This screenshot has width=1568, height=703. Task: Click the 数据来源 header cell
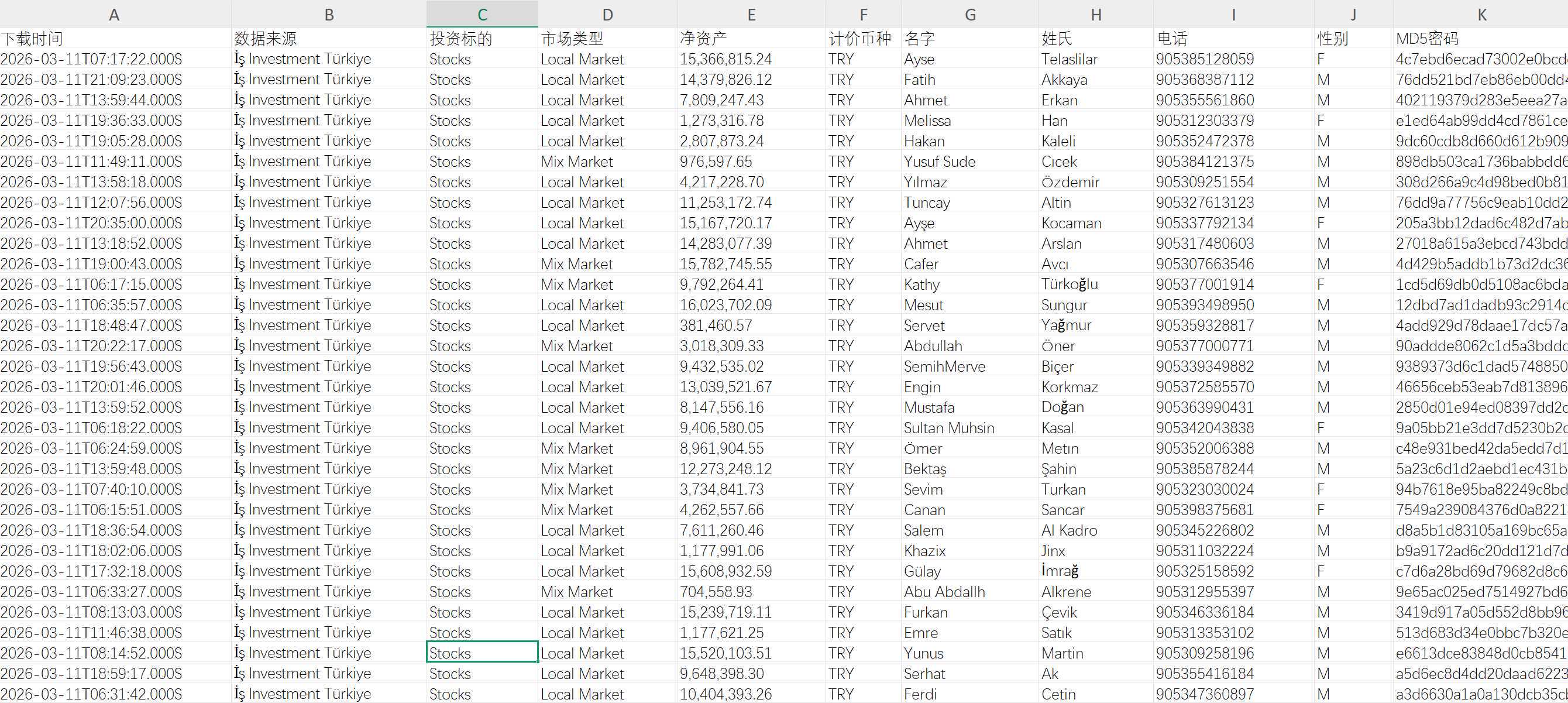(x=329, y=39)
